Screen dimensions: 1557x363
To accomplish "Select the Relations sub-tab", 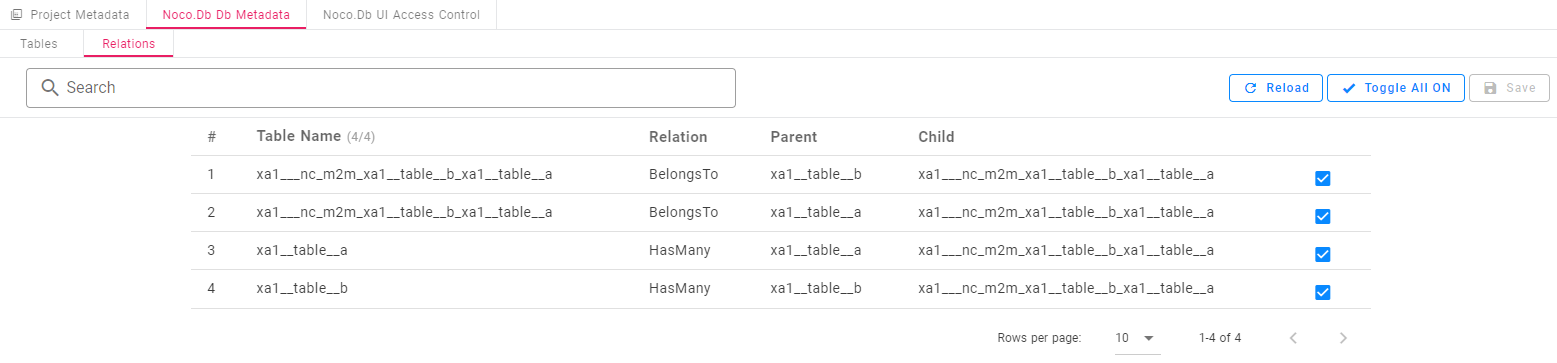I will point(129,44).
